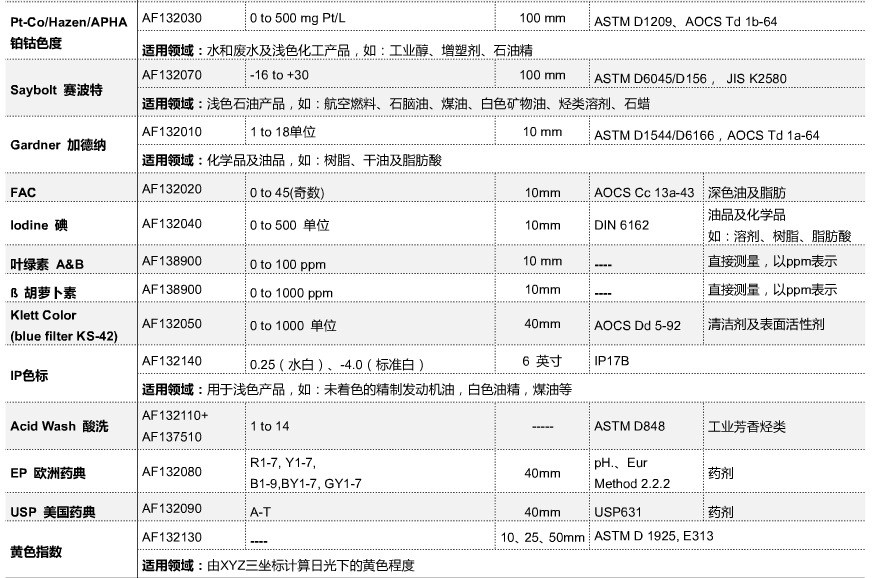Click the Method 2.2.2 text
The image size is (895, 578).
pyautogui.click(x=632, y=484)
